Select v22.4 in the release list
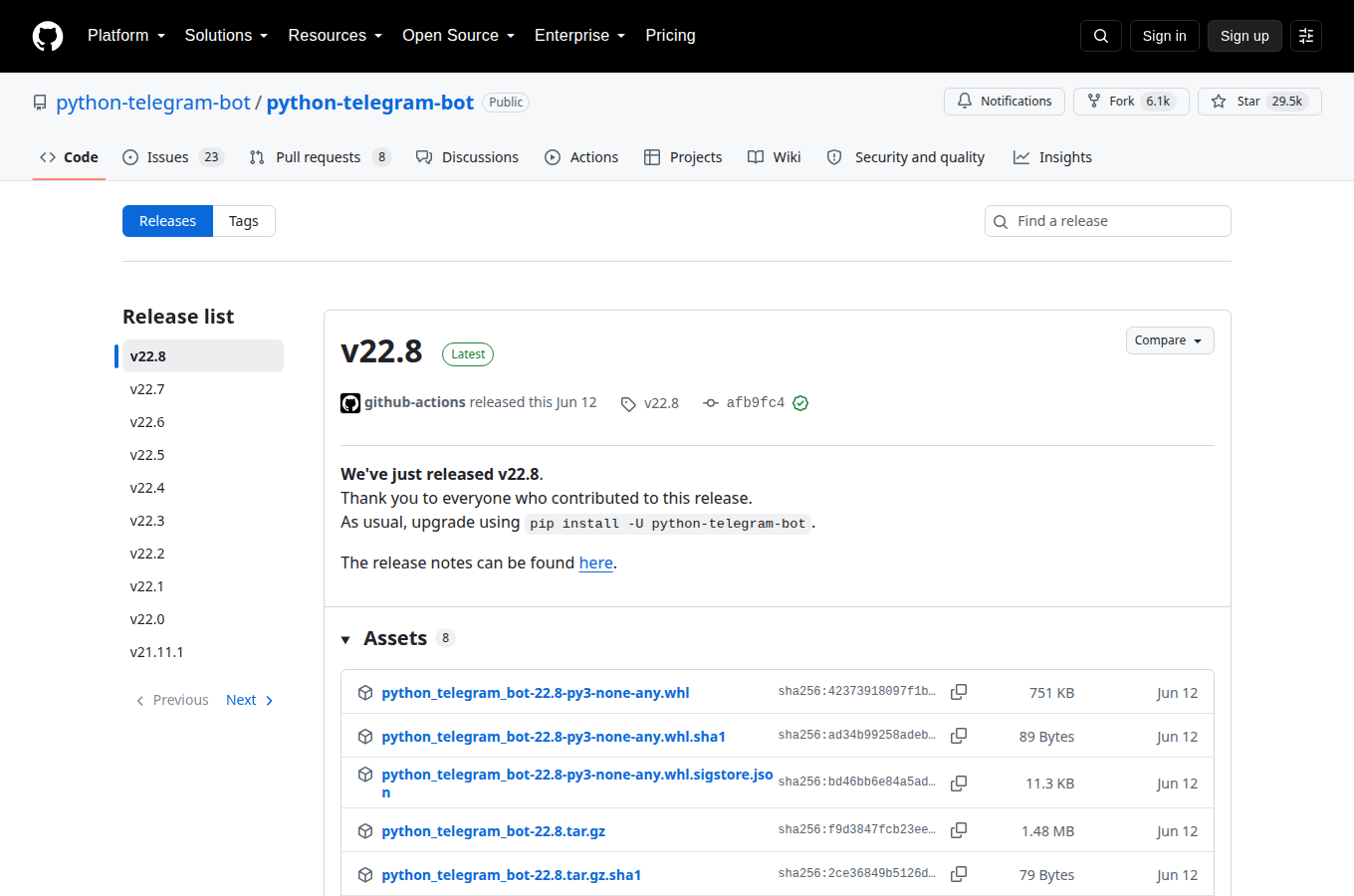The height and width of the screenshot is (896, 1354). [x=203, y=488]
